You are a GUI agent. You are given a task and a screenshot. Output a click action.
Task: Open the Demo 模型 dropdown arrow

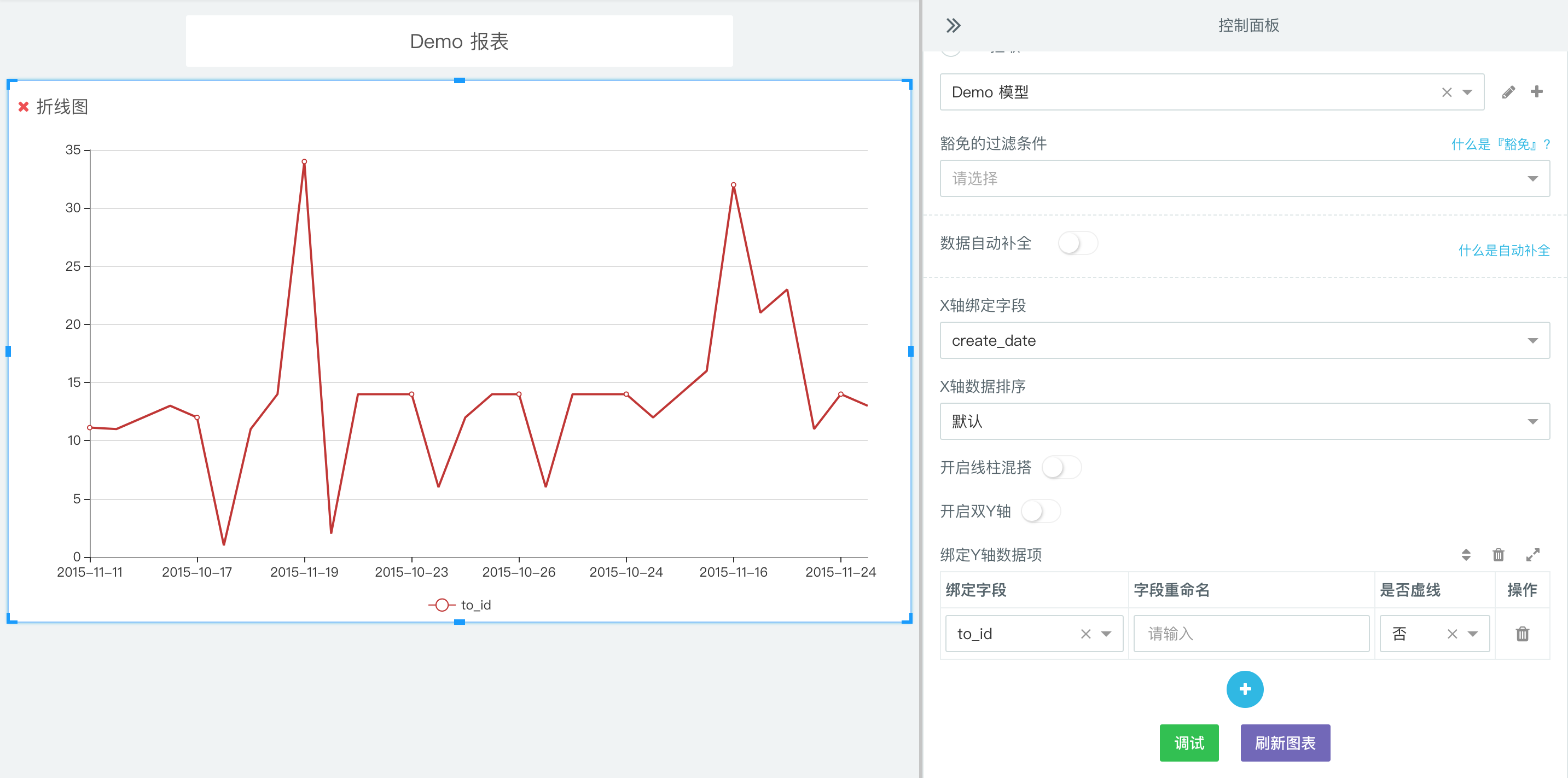[x=1467, y=92]
